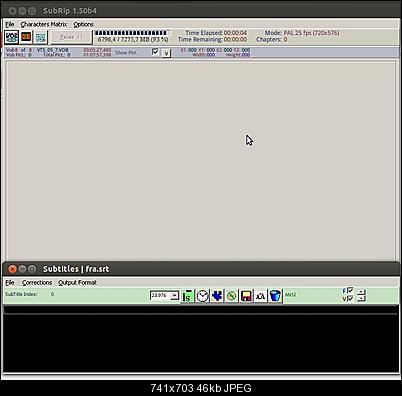The image size is (402, 396).
Task: Open the Characters Matrix menu
Action: [44, 24]
